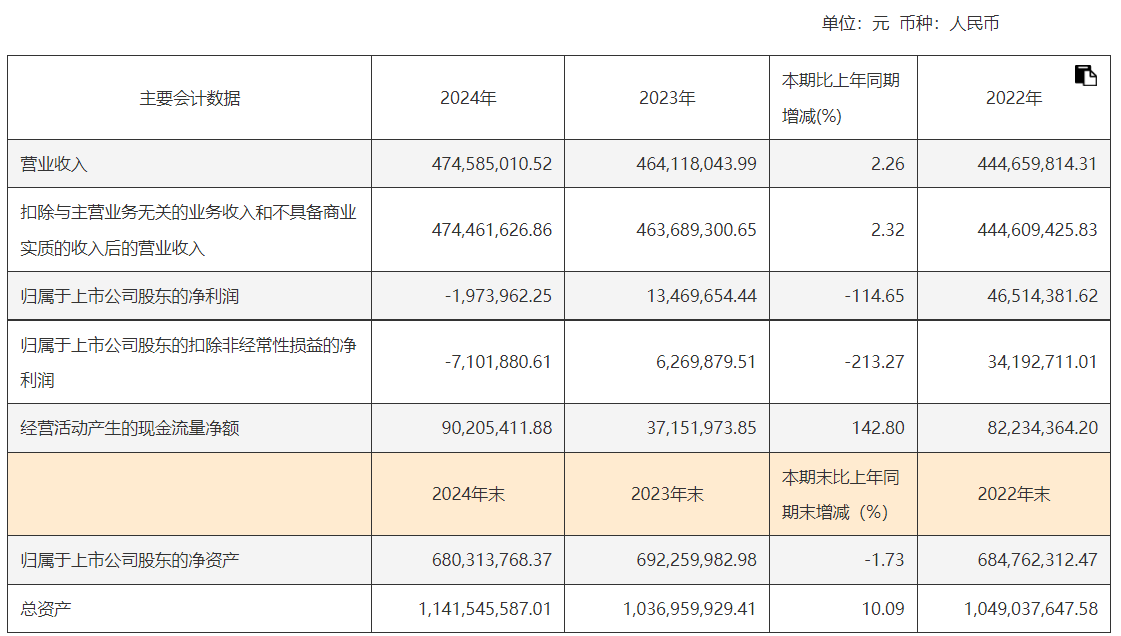Image resolution: width=1121 pixels, height=636 pixels.
Task: Select the 2024年 column header
Action: (x=468, y=98)
